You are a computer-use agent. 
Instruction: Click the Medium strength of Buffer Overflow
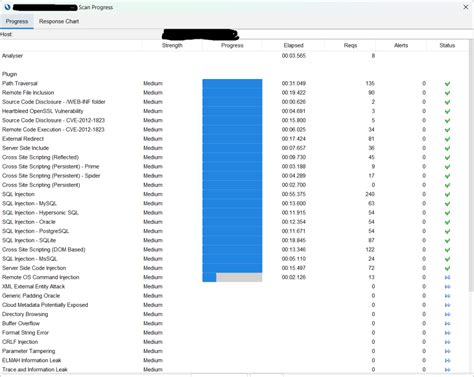click(153, 323)
